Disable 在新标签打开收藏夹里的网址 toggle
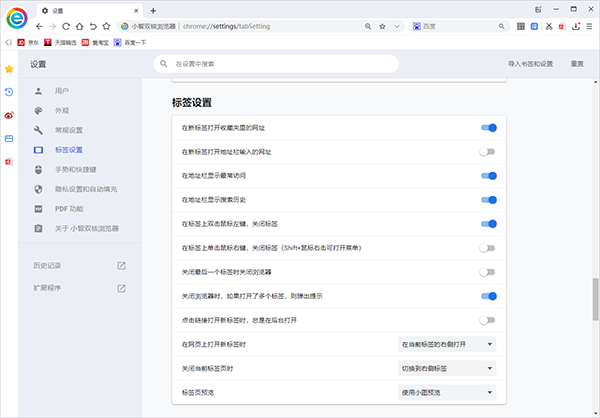The height and width of the screenshot is (418, 600). (x=488, y=128)
